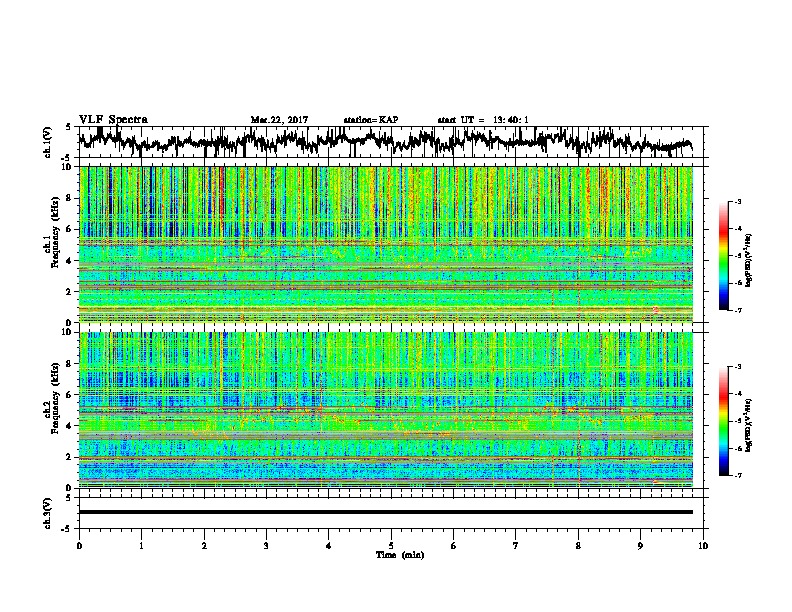Click the date text "Mar.22, 2017"
This screenshot has width=792, height=612.
(x=279, y=120)
